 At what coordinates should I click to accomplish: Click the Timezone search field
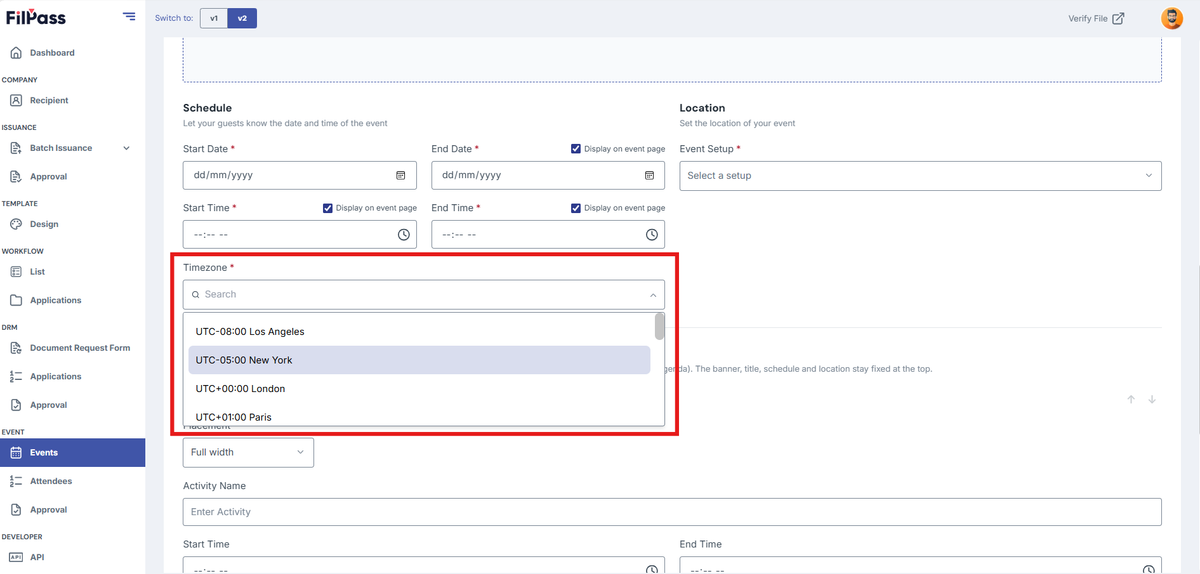coord(424,294)
